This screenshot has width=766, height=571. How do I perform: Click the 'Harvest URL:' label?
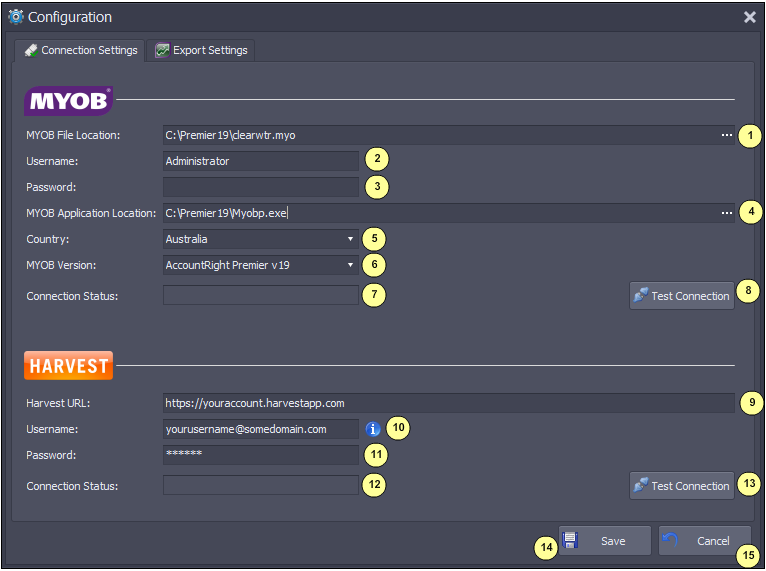58,403
